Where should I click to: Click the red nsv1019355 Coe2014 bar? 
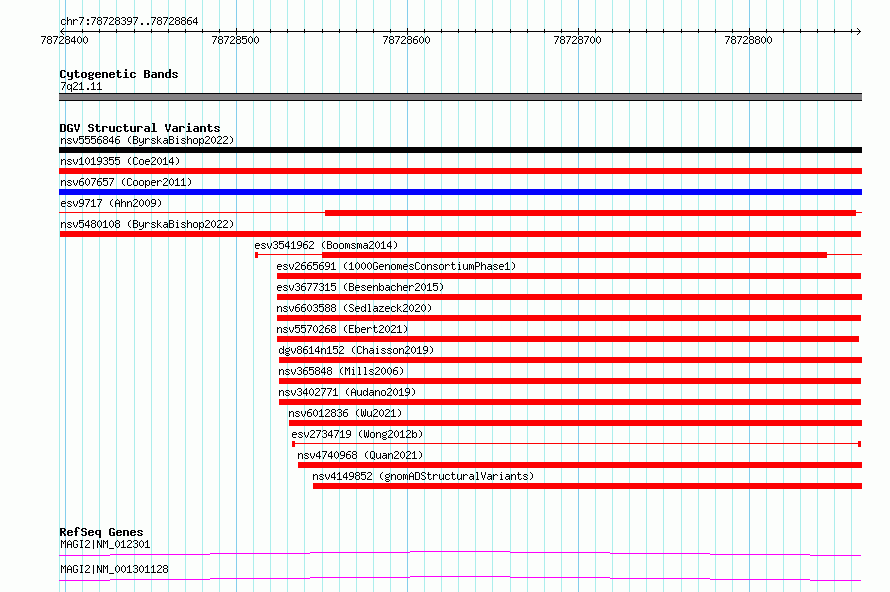[460, 171]
